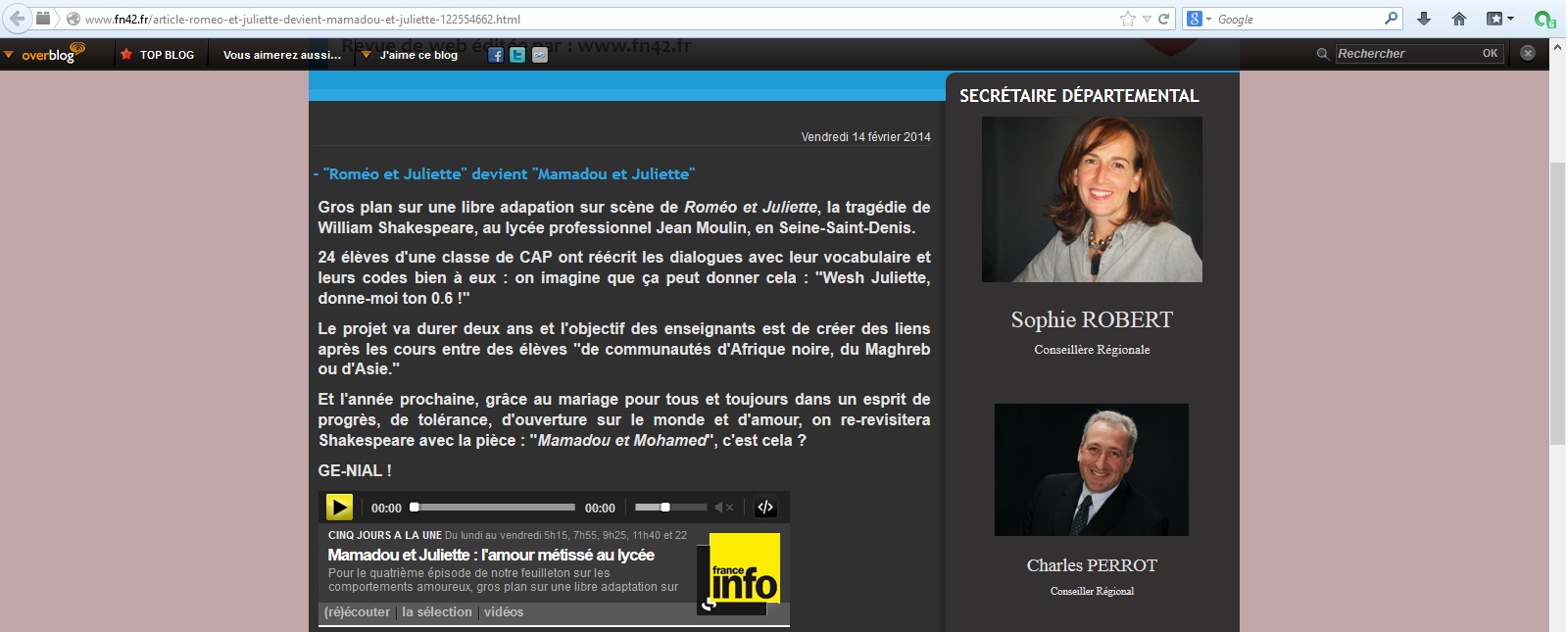Click the Firefox home icon
The width and height of the screenshot is (1568, 632).
(x=1459, y=19)
